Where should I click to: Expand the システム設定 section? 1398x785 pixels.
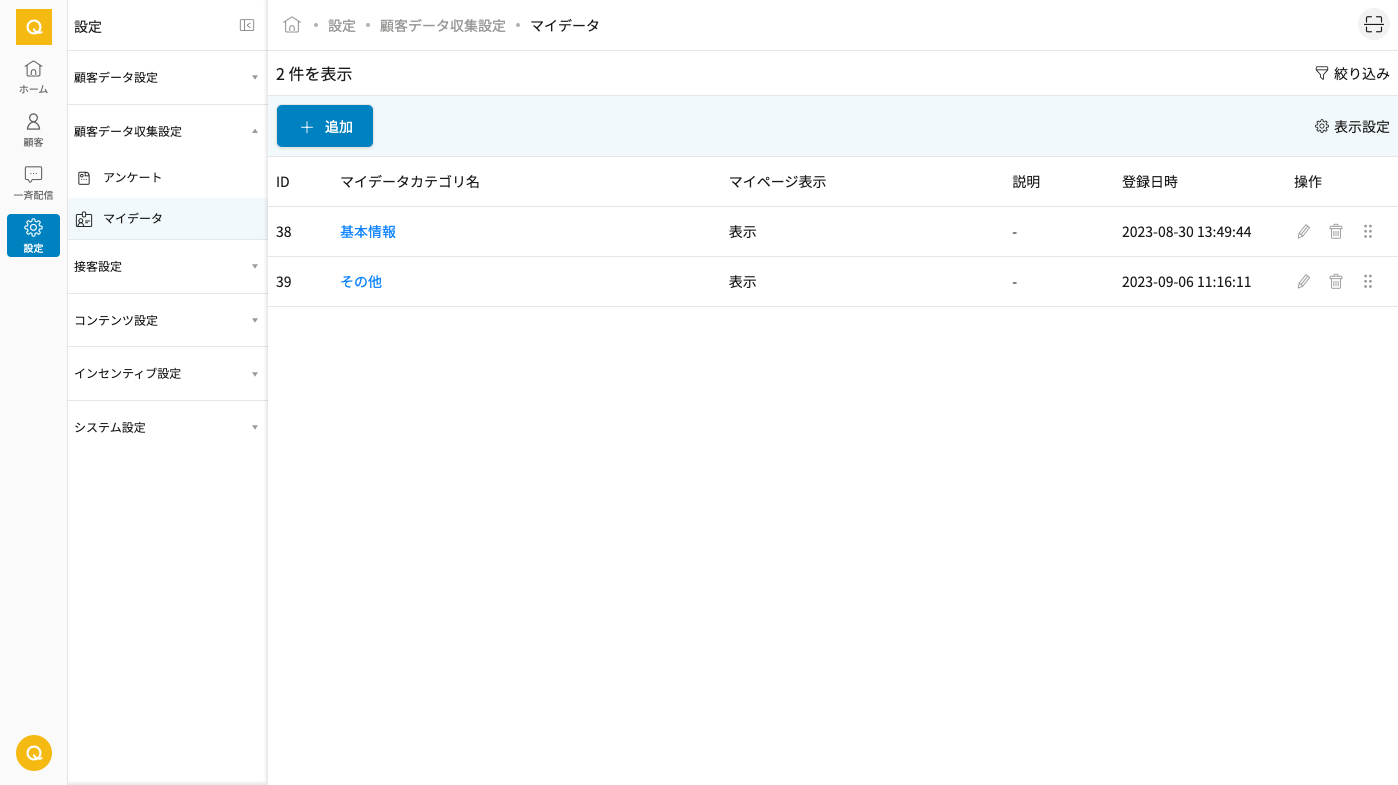pyautogui.click(x=166, y=427)
